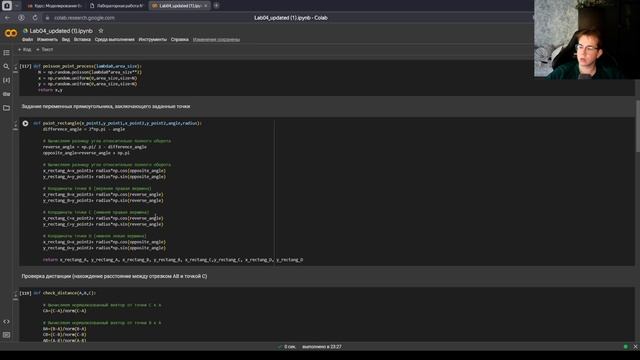The image size is (640, 360).
Task: Click the return x_rectang_A line of code
Action: [173, 260]
